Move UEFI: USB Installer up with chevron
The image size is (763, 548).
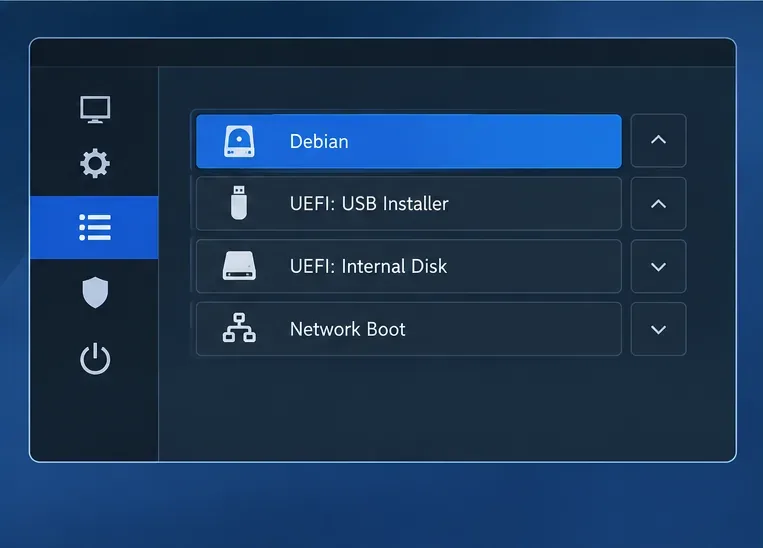658,203
